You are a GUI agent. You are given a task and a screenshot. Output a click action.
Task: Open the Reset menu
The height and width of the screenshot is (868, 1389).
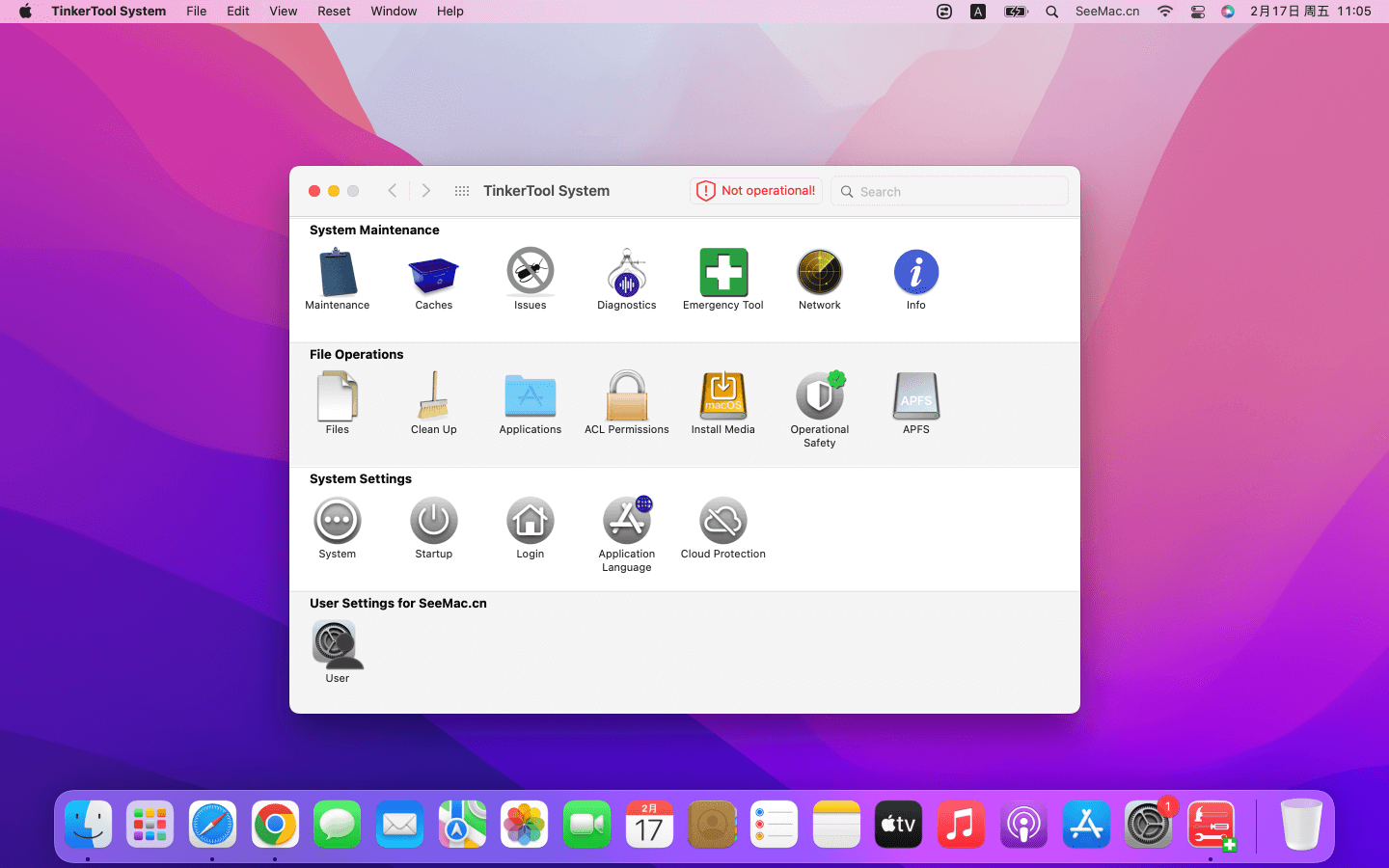coord(334,12)
